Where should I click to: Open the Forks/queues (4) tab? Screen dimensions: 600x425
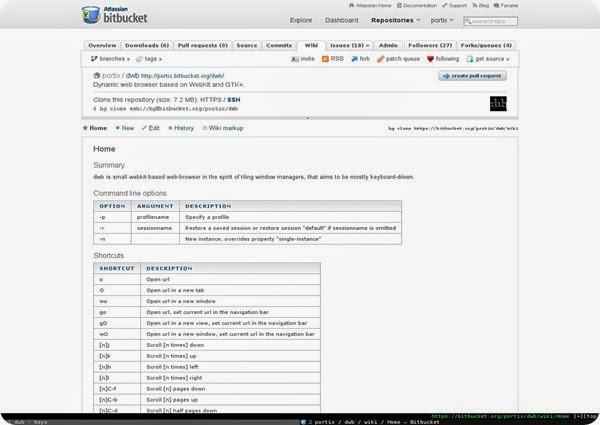click(486, 46)
